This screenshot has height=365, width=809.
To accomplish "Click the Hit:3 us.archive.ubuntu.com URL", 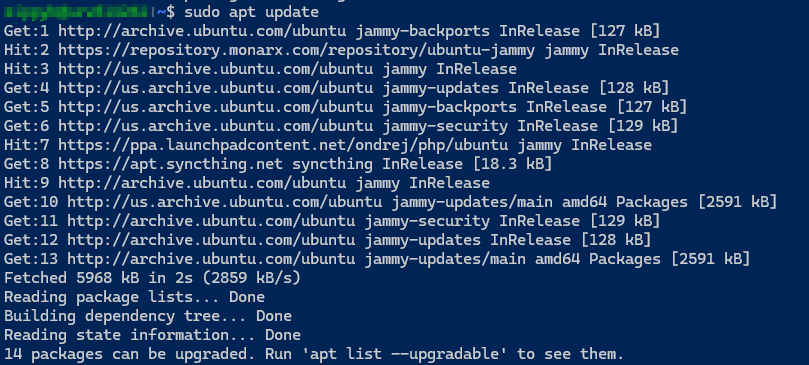I will (x=215, y=69).
